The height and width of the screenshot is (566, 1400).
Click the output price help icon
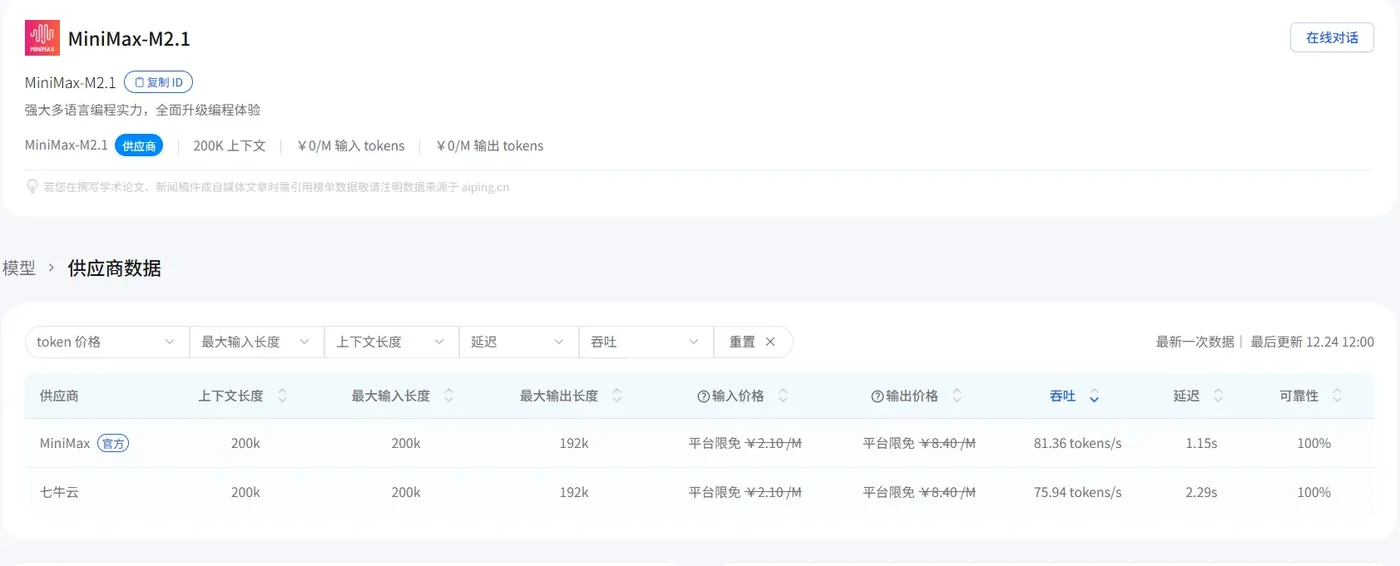(x=877, y=396)
